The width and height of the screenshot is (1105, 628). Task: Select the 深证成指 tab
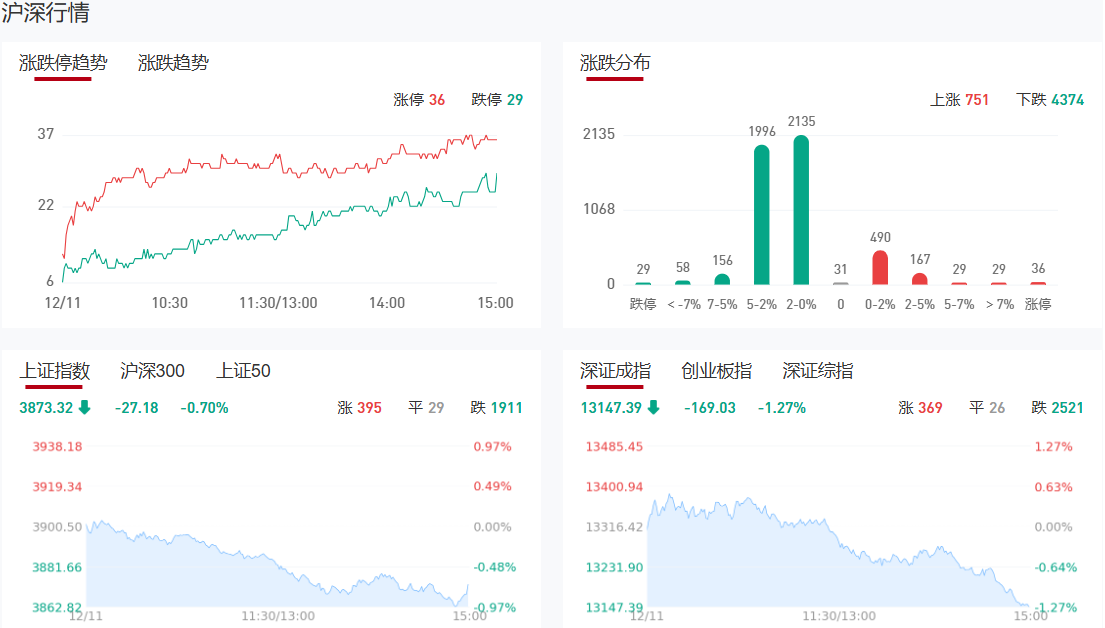tap(615, 371)
